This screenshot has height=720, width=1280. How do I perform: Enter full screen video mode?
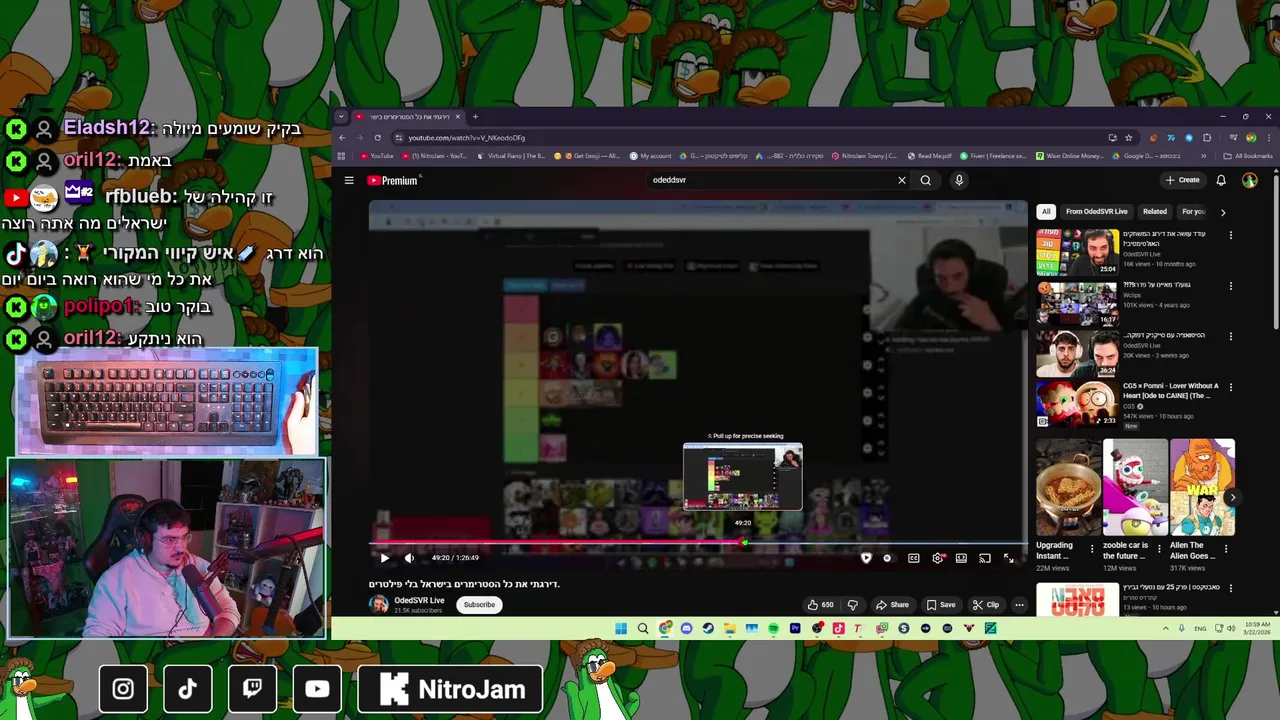(x=1009, y=558)
